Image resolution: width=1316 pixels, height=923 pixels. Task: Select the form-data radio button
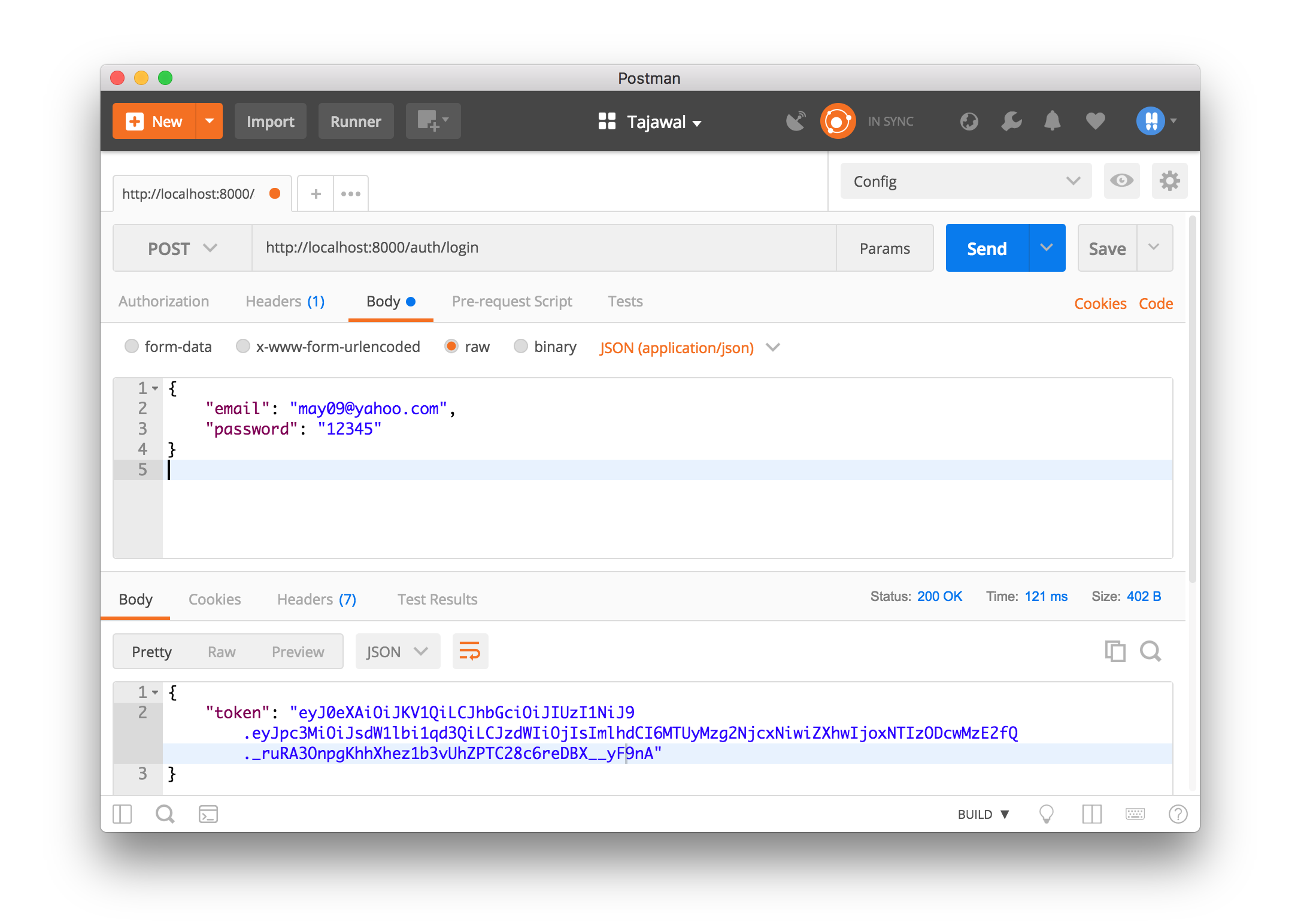tap(131, 347)
